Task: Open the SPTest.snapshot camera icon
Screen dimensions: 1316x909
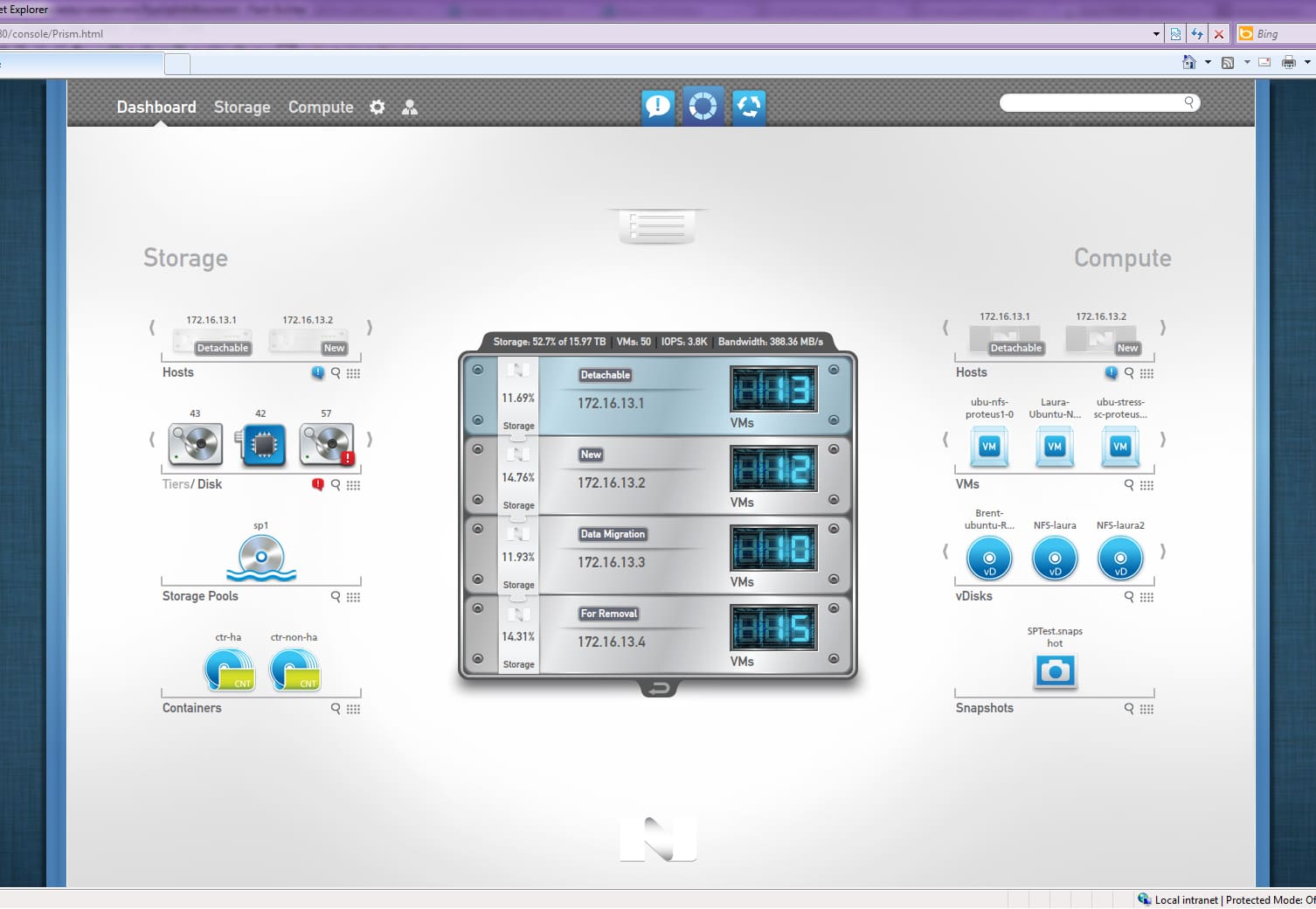Action: click(1055, 671)
